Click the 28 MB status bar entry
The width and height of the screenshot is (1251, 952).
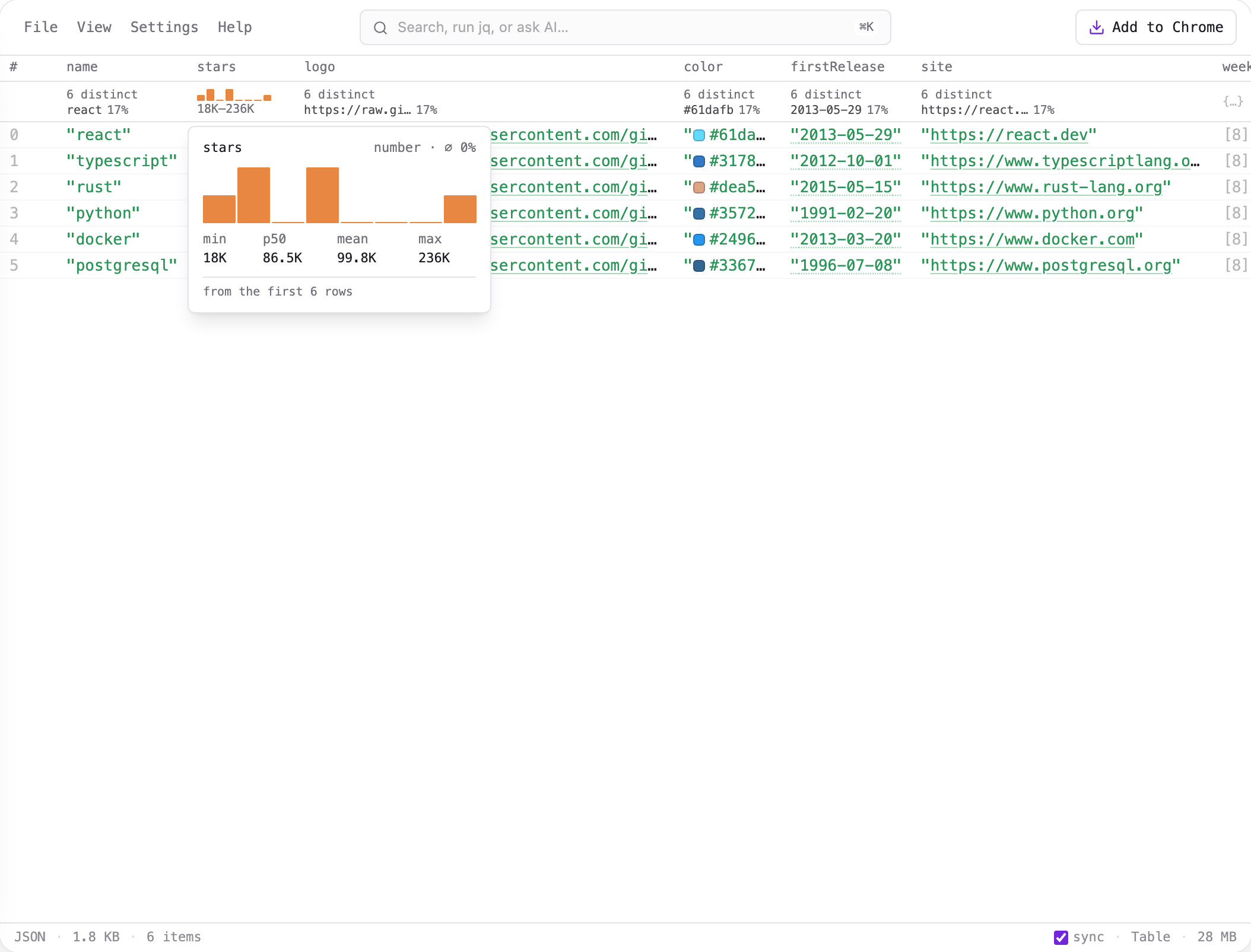1217,937
